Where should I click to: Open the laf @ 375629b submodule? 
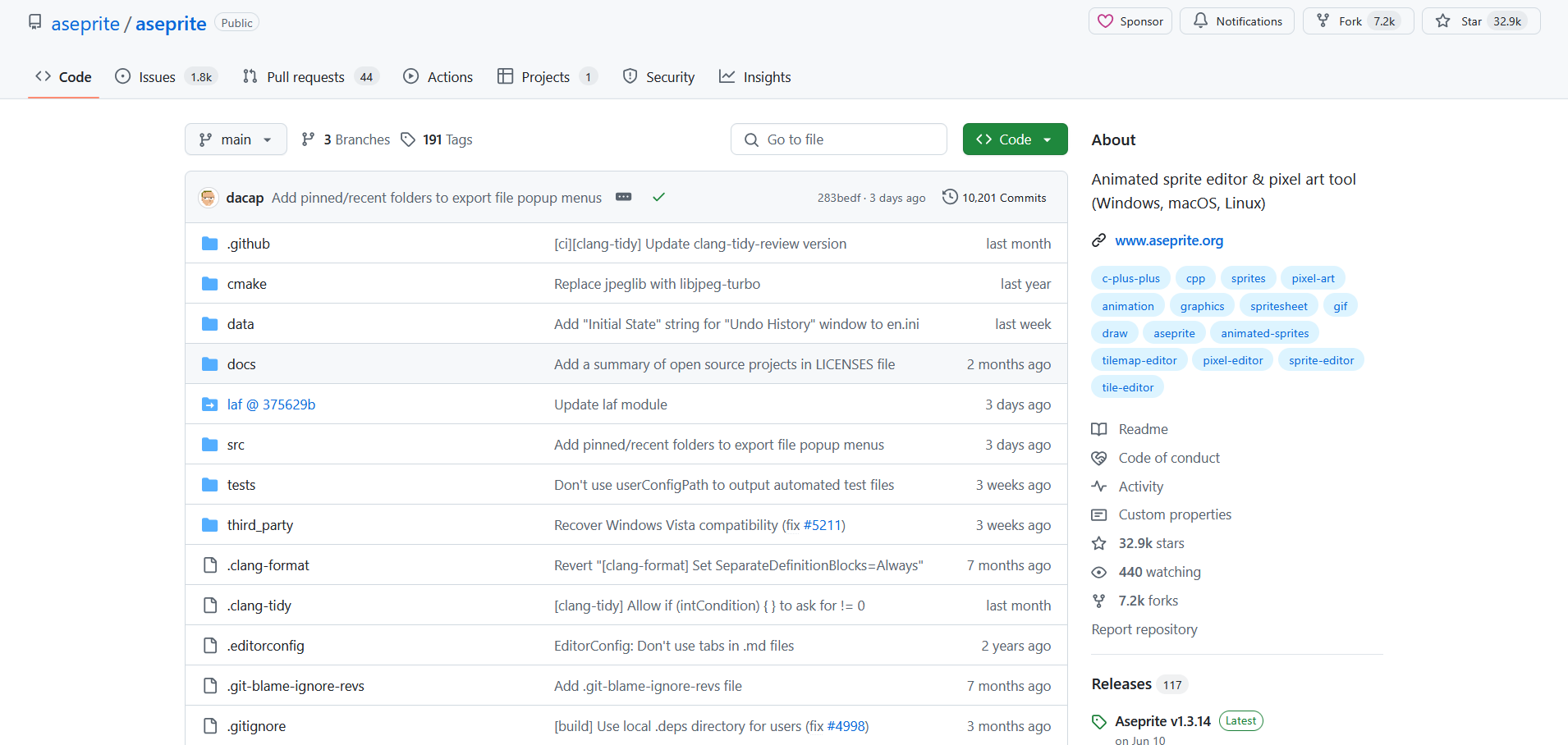pos(271,404)
